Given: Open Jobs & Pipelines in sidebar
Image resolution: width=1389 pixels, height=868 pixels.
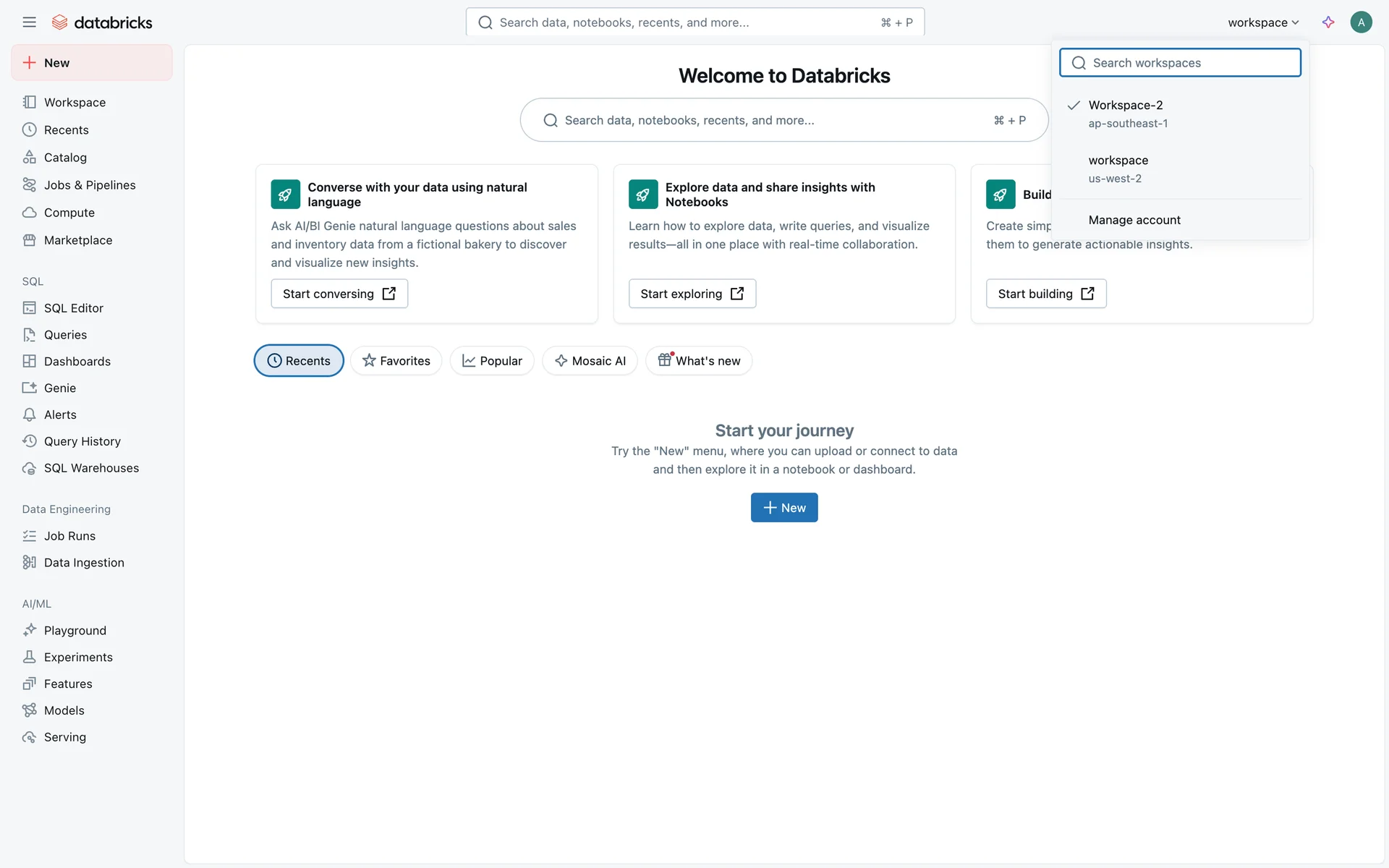Looking at the screenshot, I should [x=90, y=185].
